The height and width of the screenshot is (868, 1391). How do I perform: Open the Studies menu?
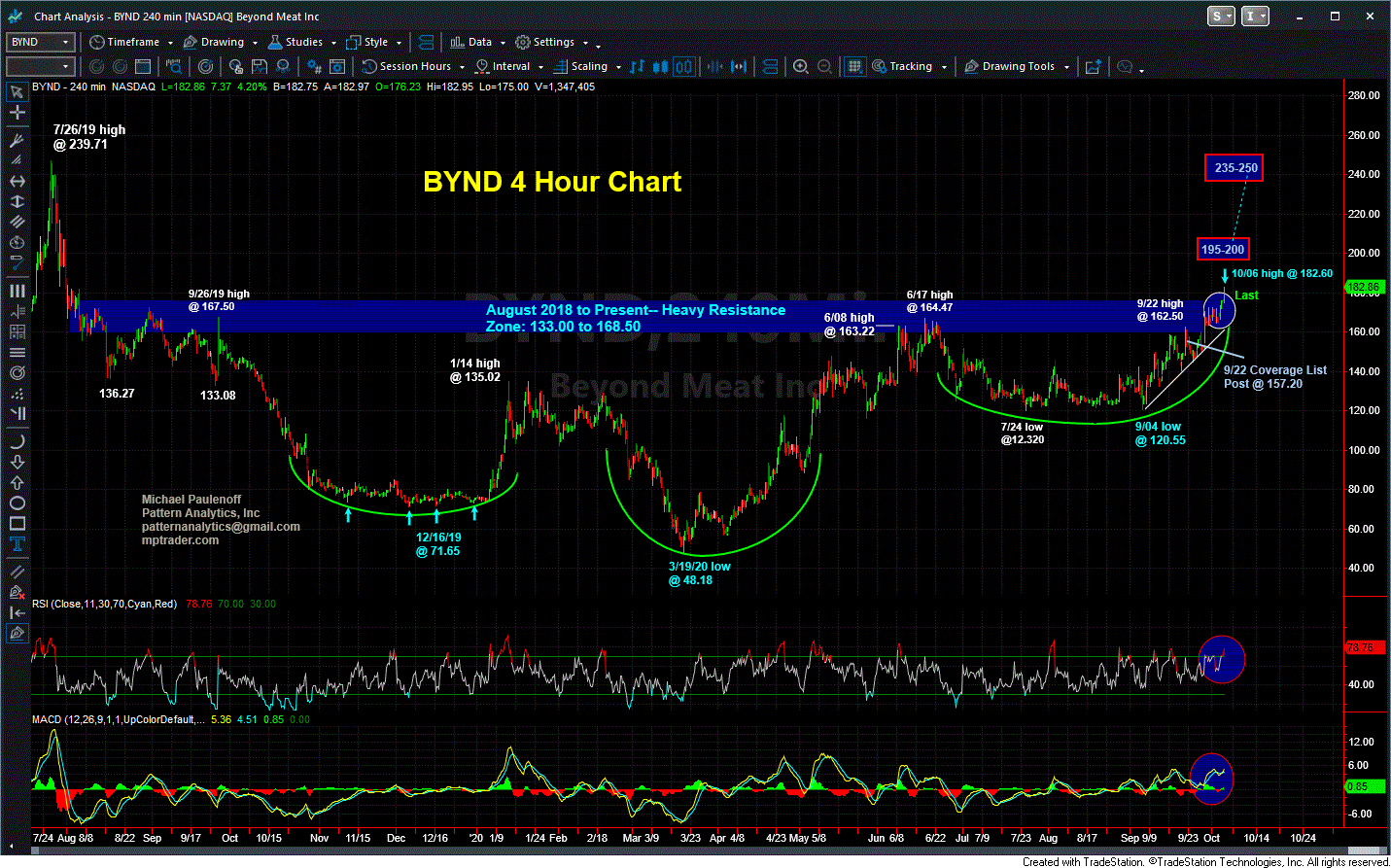[296, 42]
